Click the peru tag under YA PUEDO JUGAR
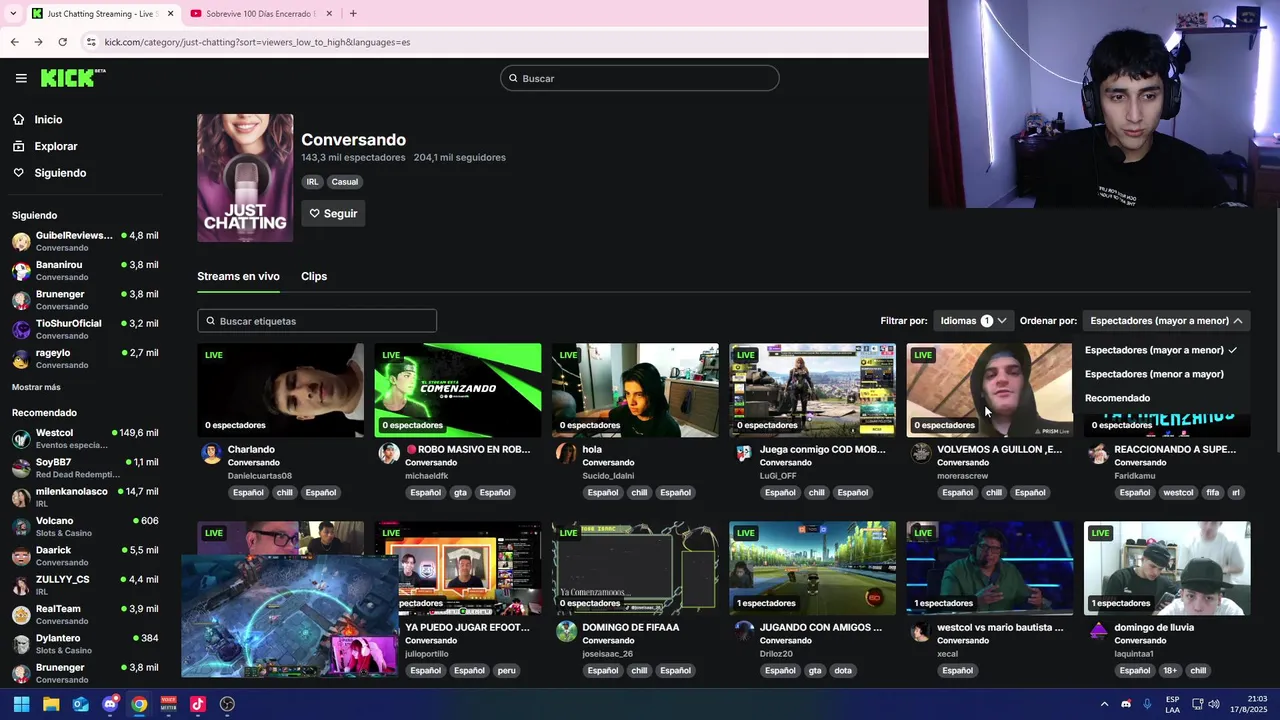 pos(507,670)
